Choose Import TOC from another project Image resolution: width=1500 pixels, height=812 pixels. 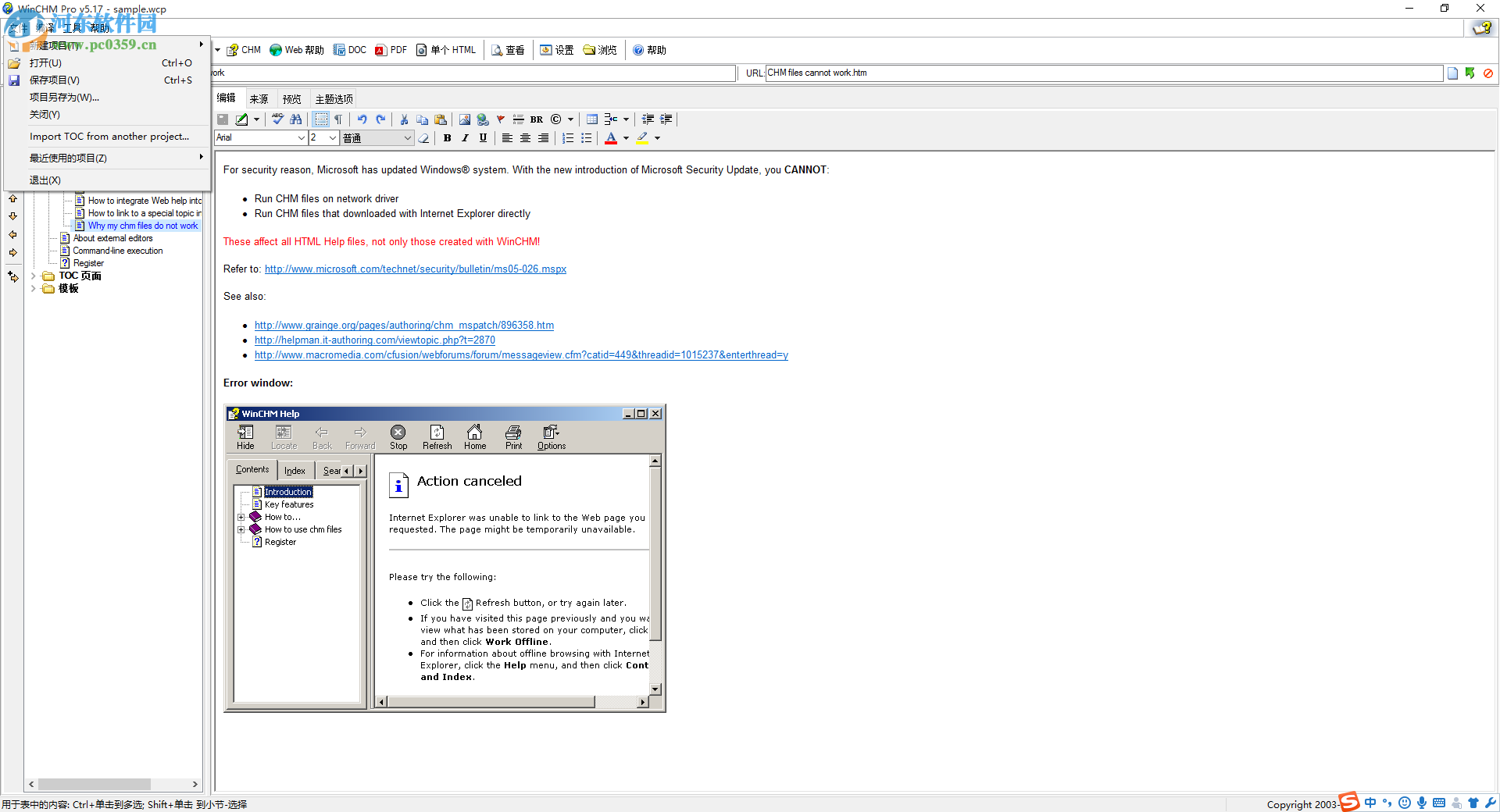click(x=109, y=136)
